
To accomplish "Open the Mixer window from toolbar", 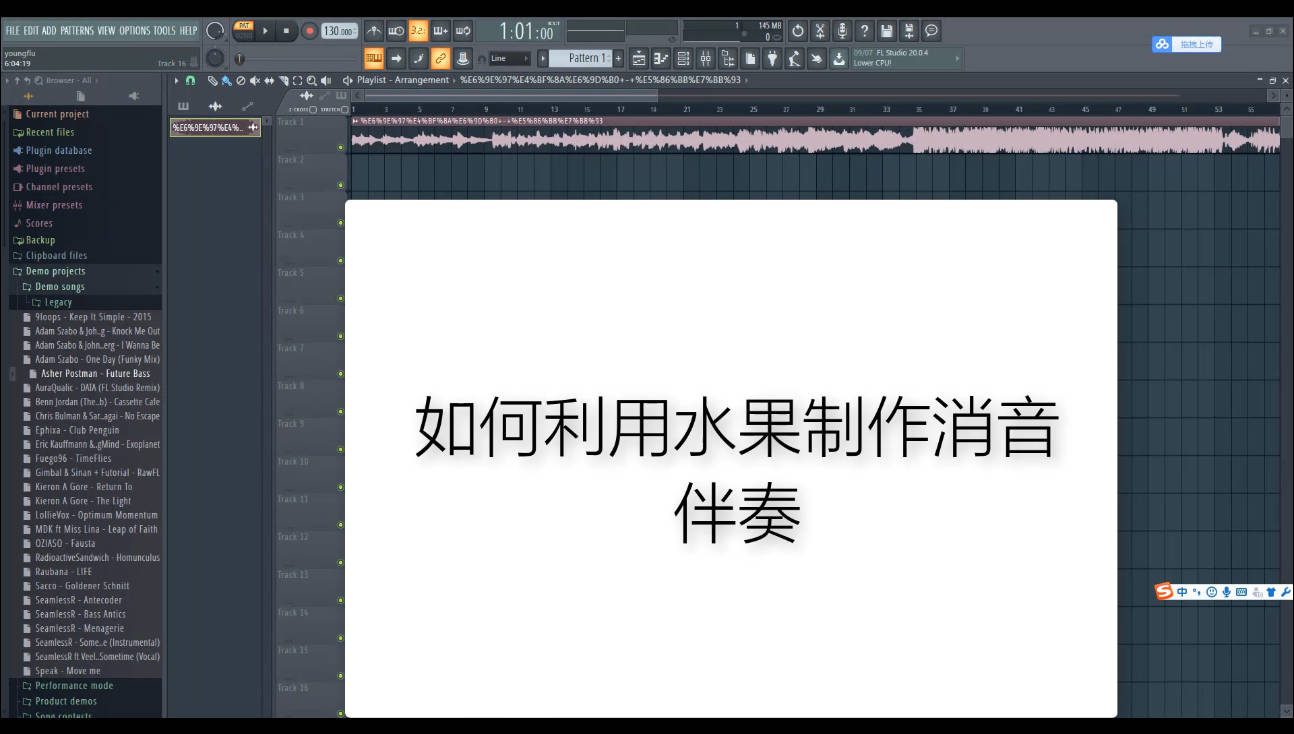I will [x=705, y=59].
